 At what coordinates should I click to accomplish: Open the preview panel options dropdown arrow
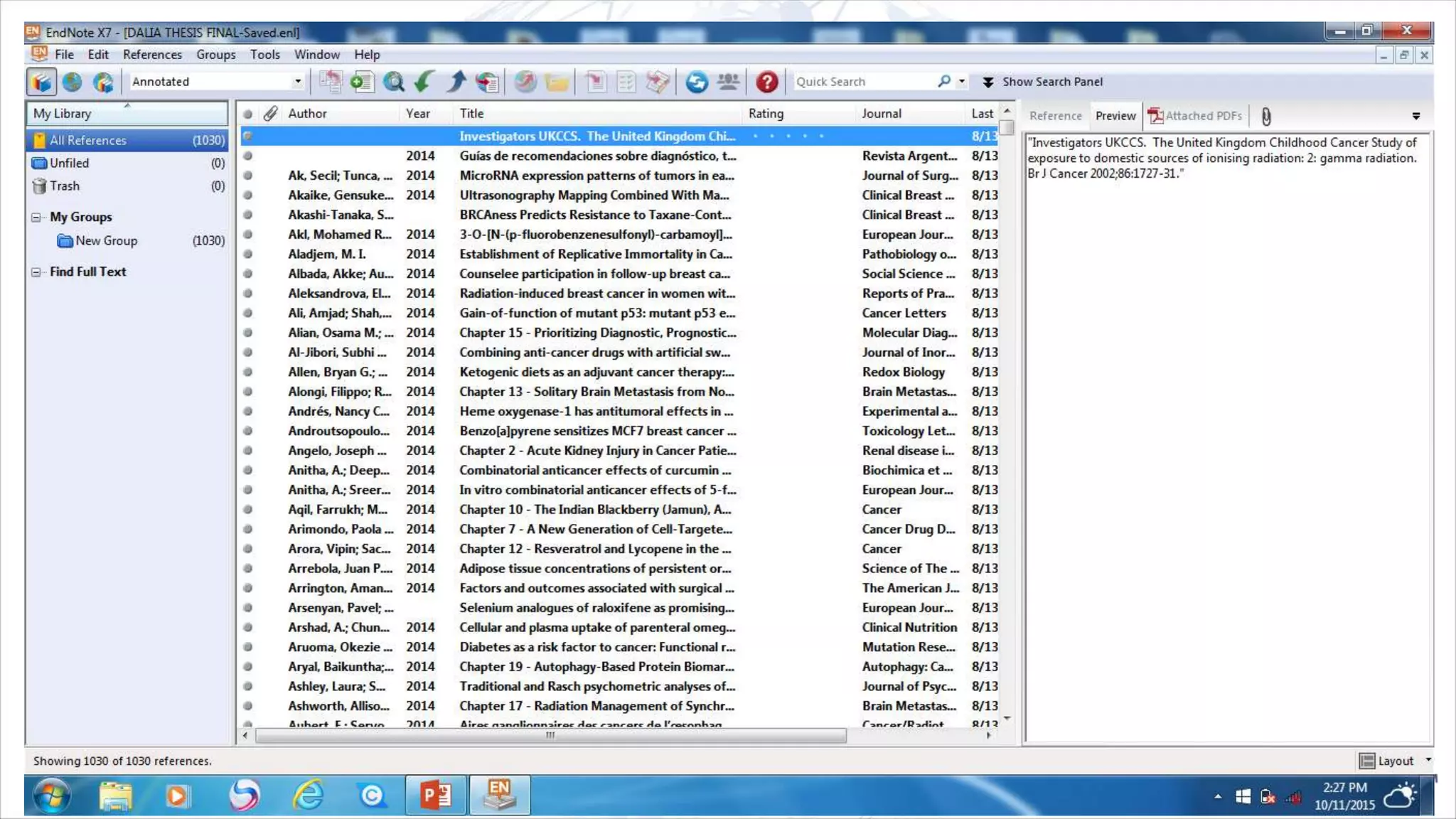(1416, 116)
